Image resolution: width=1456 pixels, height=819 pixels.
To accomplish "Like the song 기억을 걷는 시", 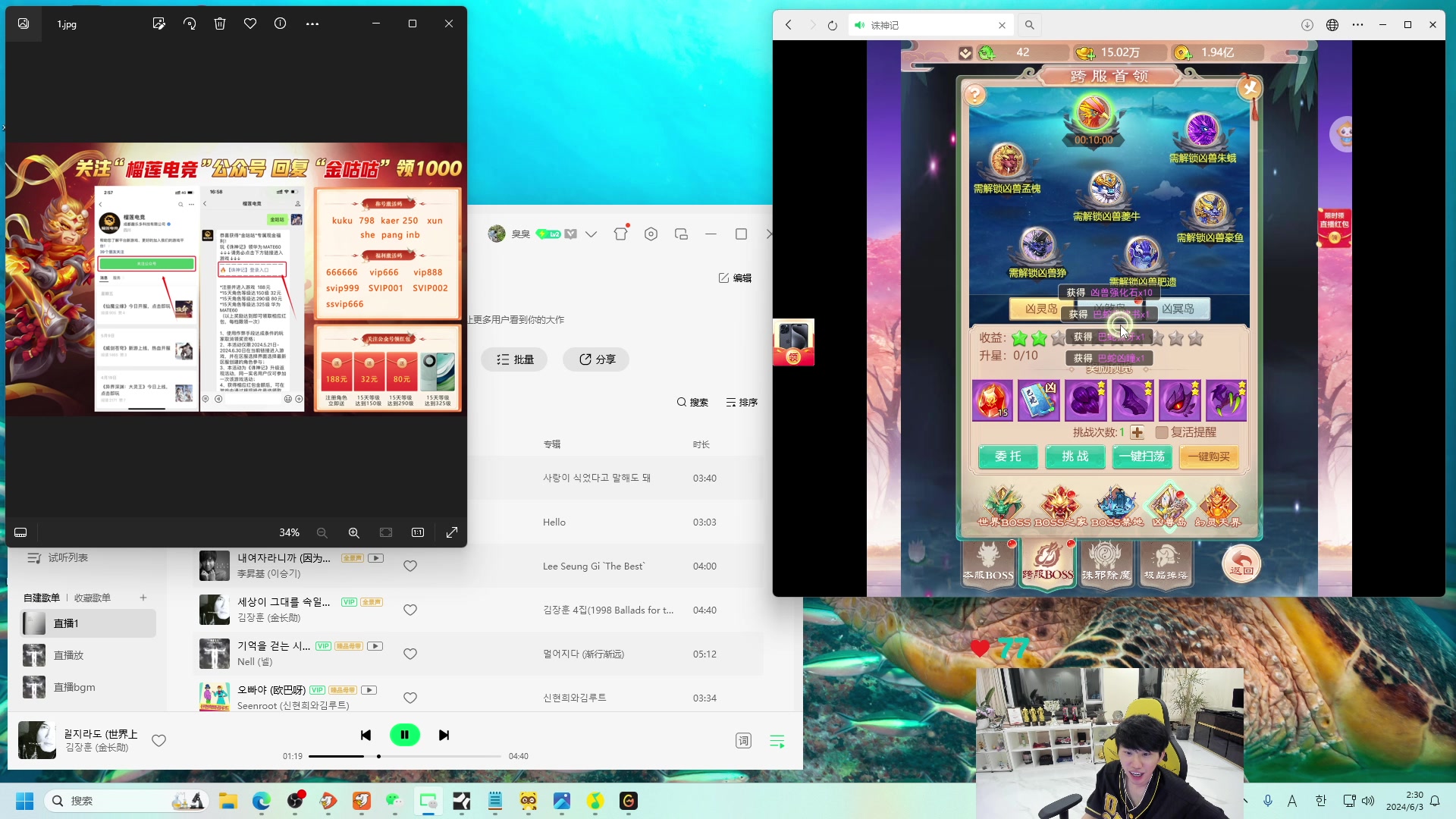I will click(x=410, y=654).
